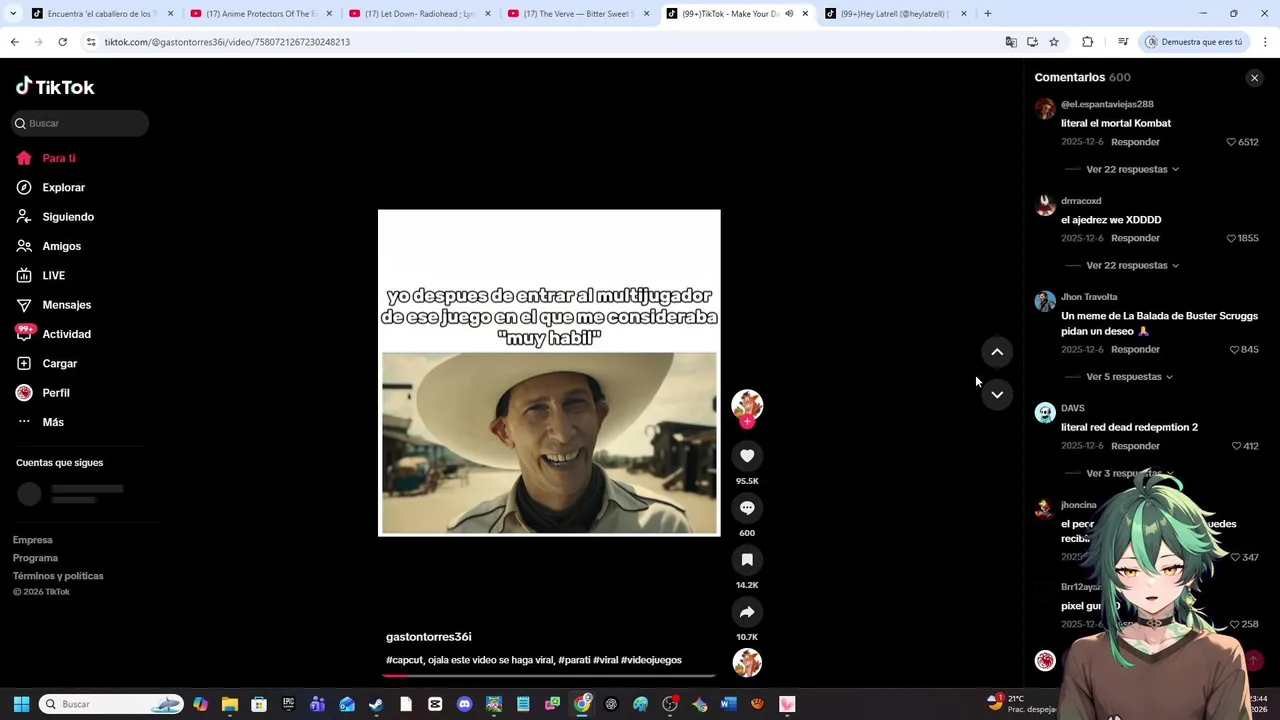This screenshot has height=720, width=1280.
Task: Seek on the video progress bar
Action: (x=547, y=675)
